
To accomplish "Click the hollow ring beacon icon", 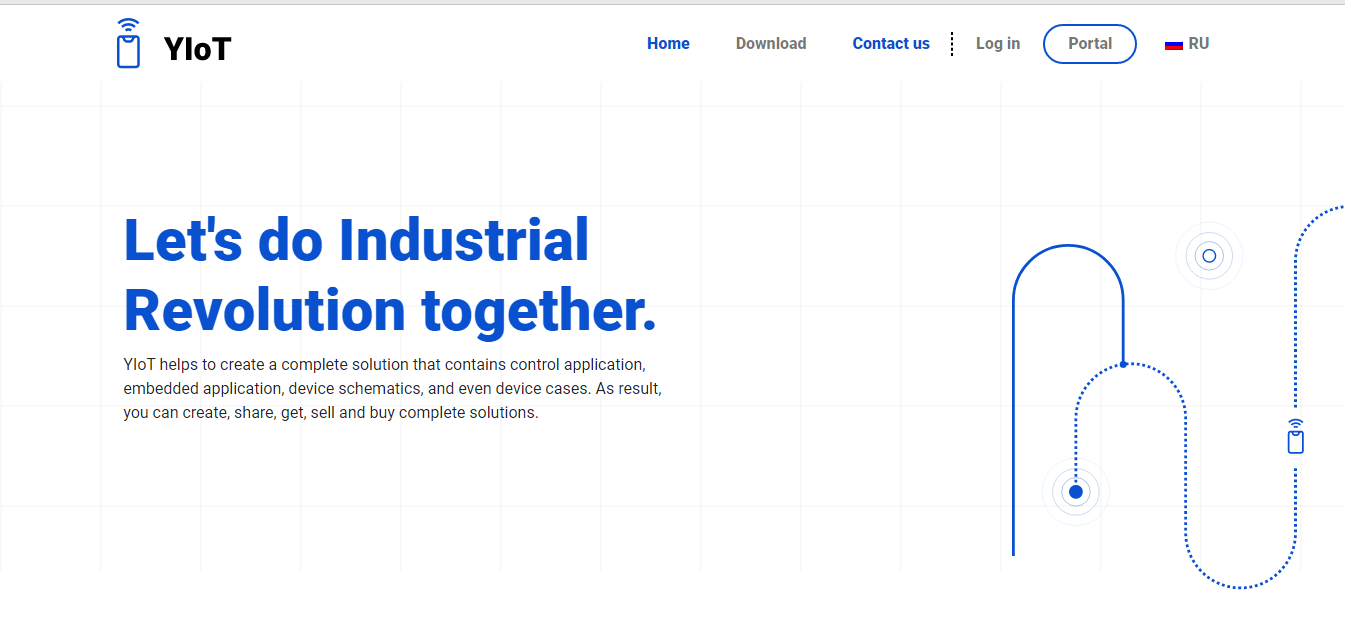I will coord(1209,256).
